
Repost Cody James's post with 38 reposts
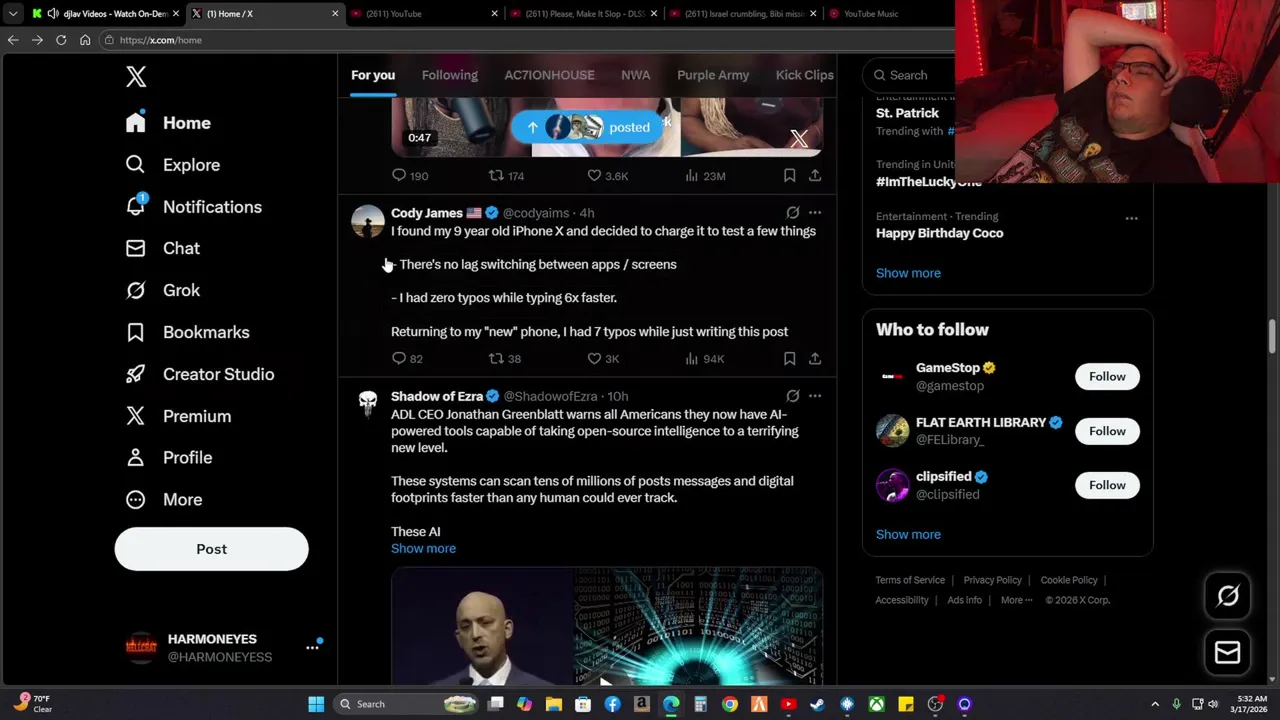pyautogui.click(x=504, y=359)
